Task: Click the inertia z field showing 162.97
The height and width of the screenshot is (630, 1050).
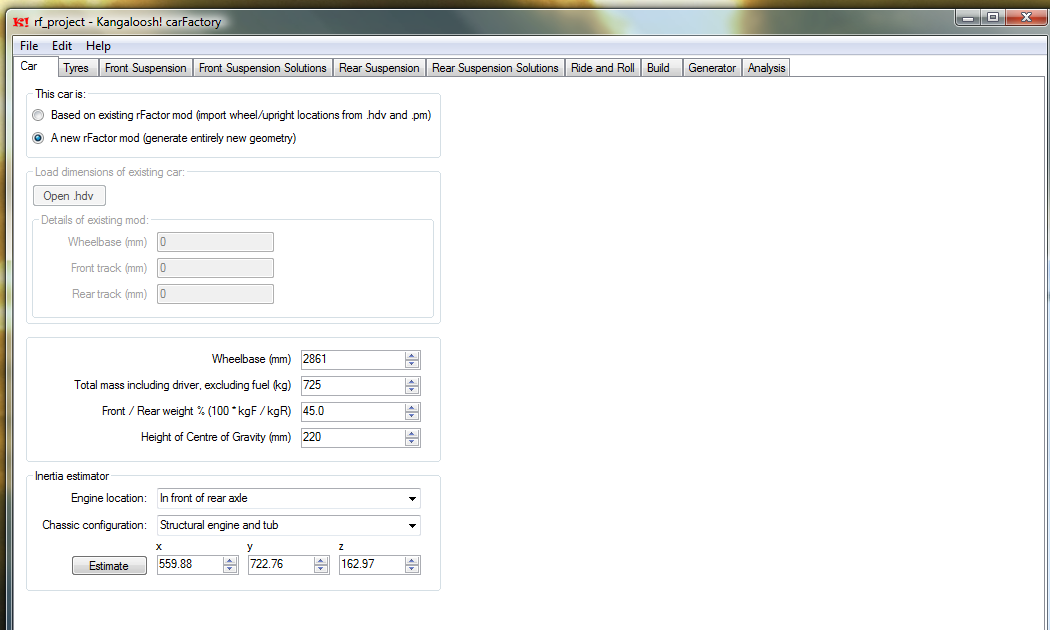Action: coord(372,564)
